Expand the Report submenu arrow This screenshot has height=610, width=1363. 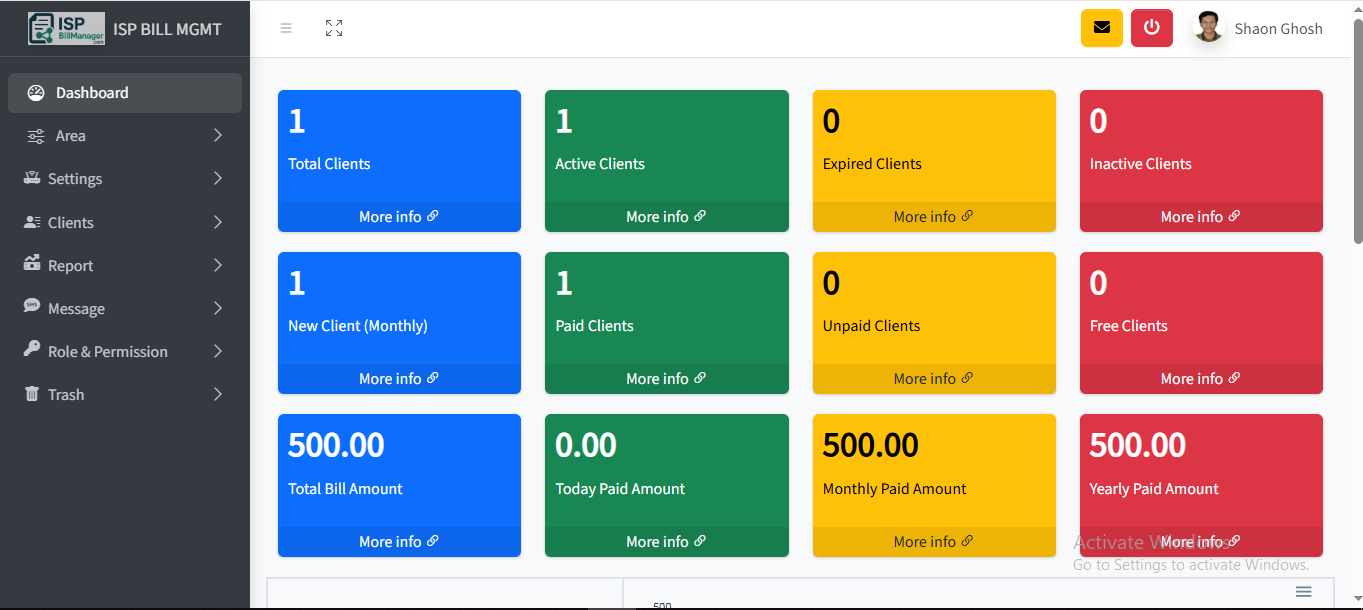(x=217, y=265)
